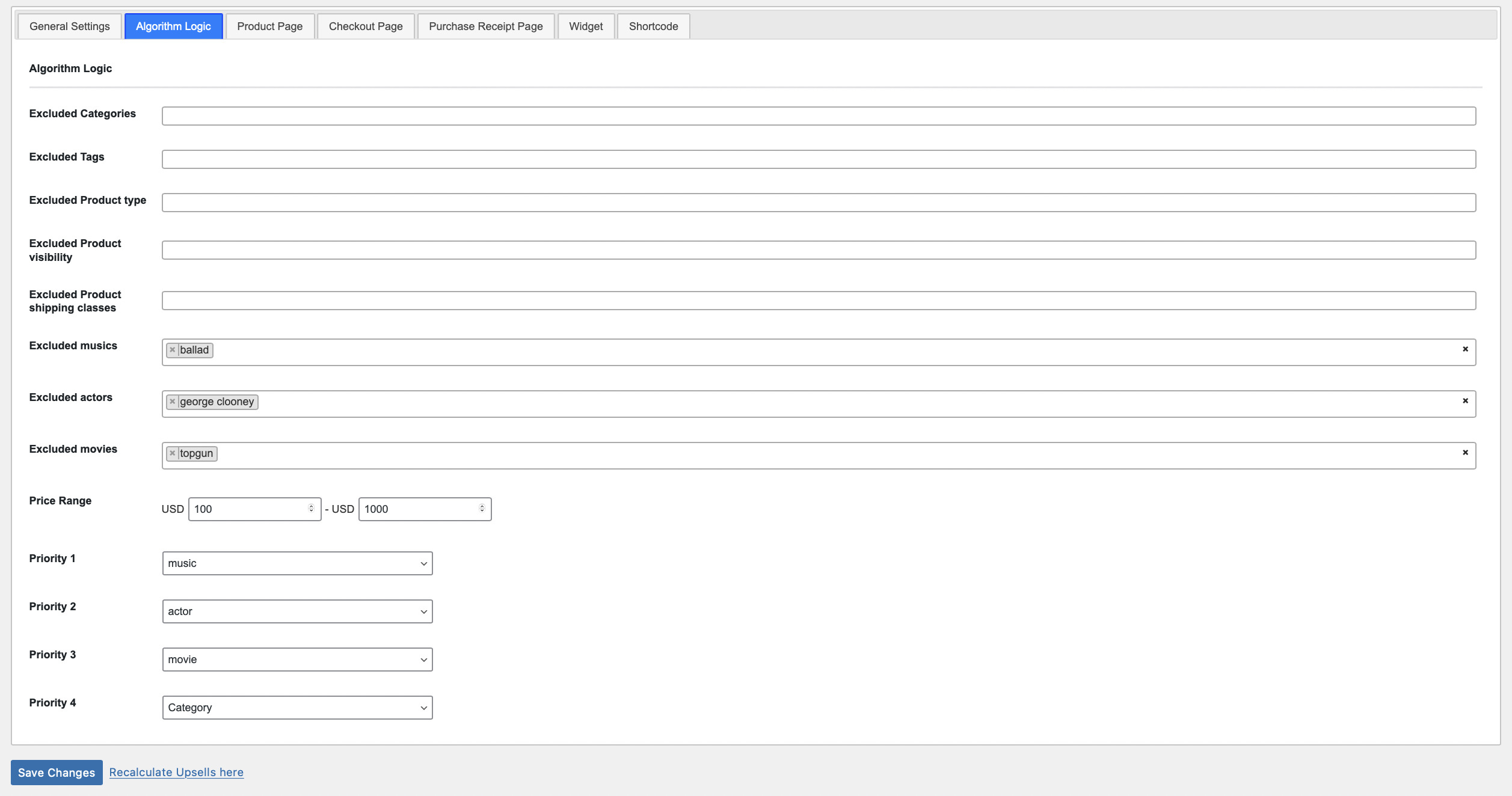Click the topgun tag label
Image resolution: width=1512 pixels, height=796 pixels.
point(197,453)
